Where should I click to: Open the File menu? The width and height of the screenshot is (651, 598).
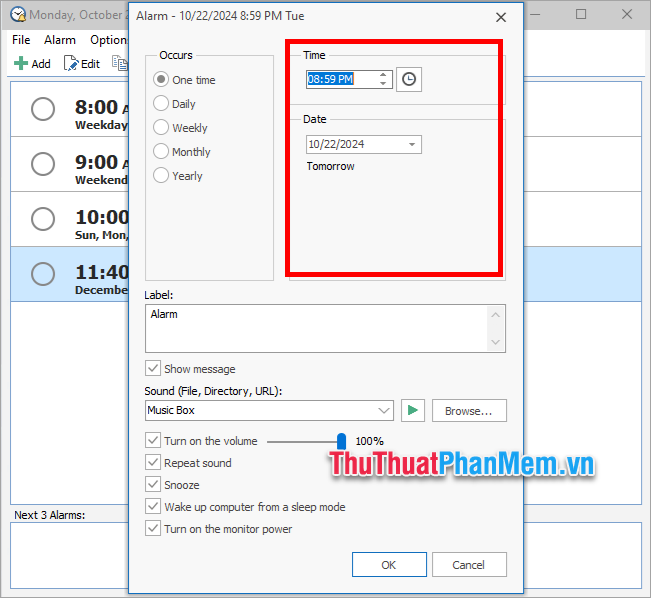pyautogui.click(x=21, y=40)
